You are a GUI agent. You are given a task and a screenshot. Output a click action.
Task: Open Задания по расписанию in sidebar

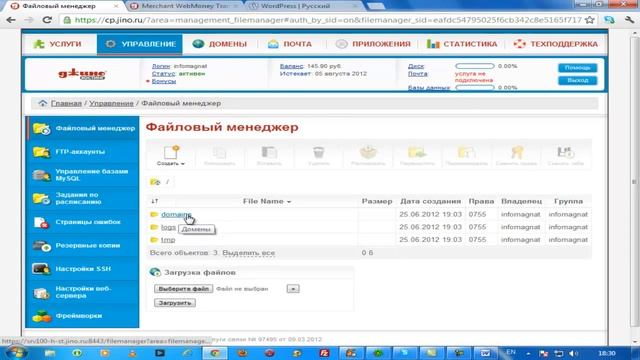tap(83, 198)
